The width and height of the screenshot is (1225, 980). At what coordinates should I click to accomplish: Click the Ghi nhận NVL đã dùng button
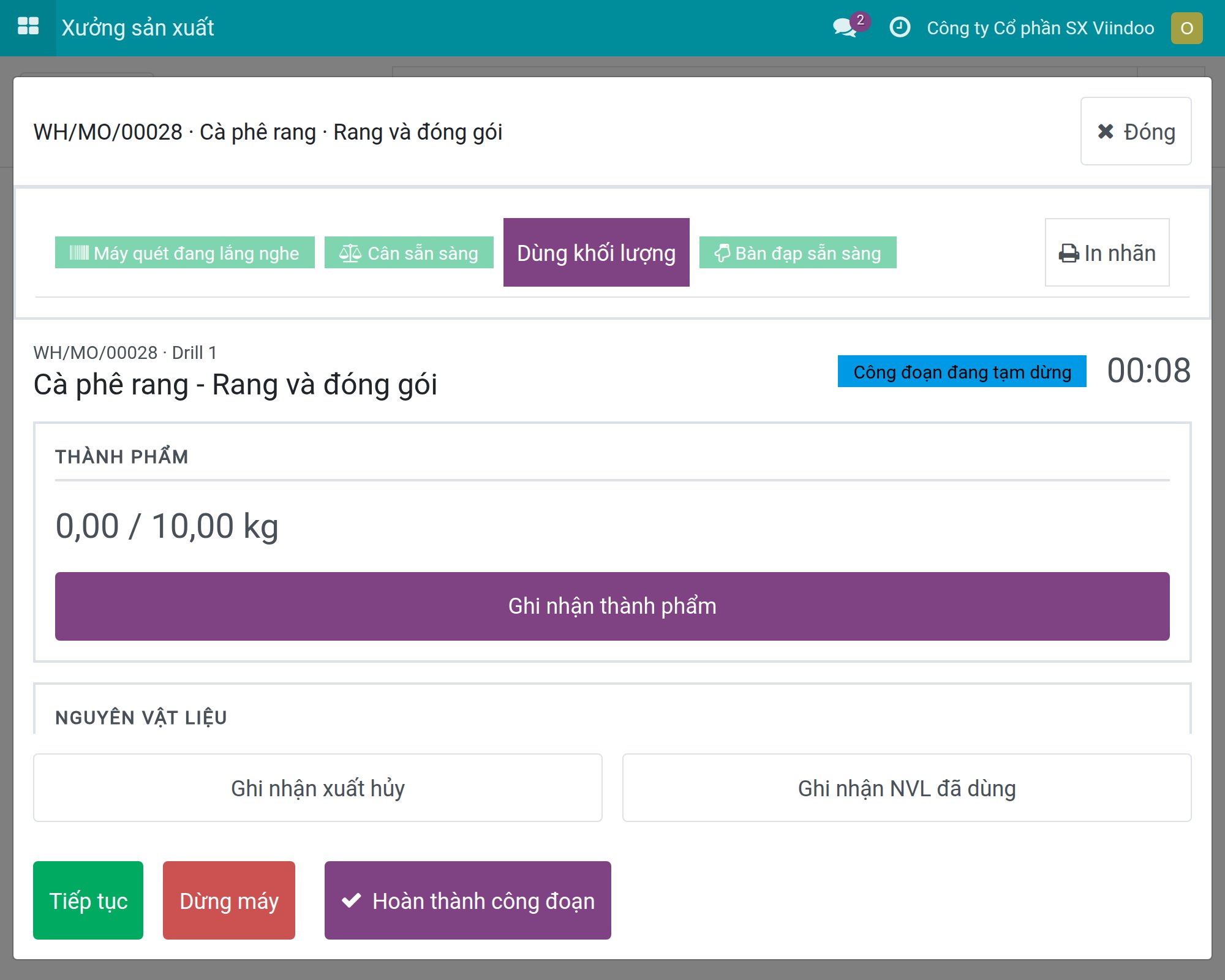click(907, 788)
